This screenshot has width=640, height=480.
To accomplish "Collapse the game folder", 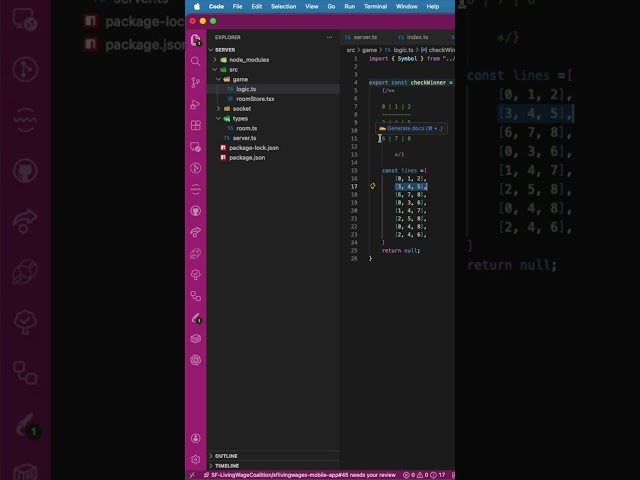I will point(219,79).
